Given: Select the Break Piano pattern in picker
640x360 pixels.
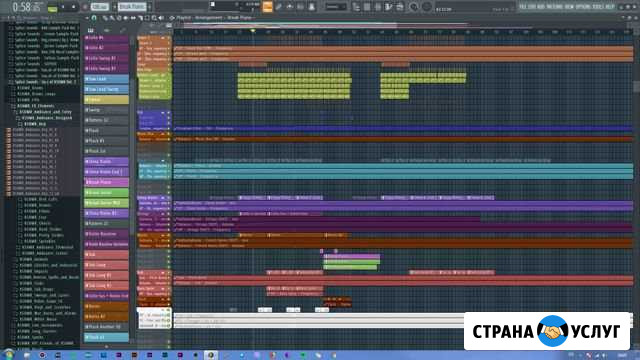Looking at the screenshot, I should (107, 182).
